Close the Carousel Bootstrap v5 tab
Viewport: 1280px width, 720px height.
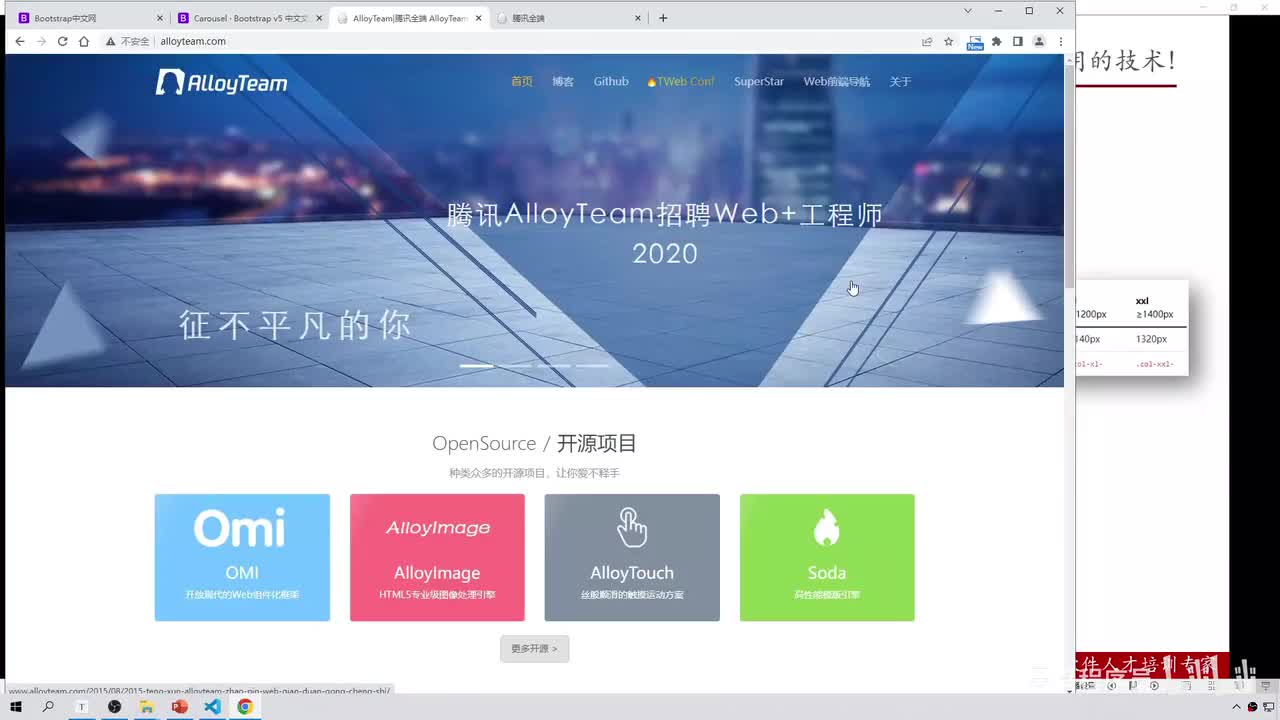(x=320, y=18)
